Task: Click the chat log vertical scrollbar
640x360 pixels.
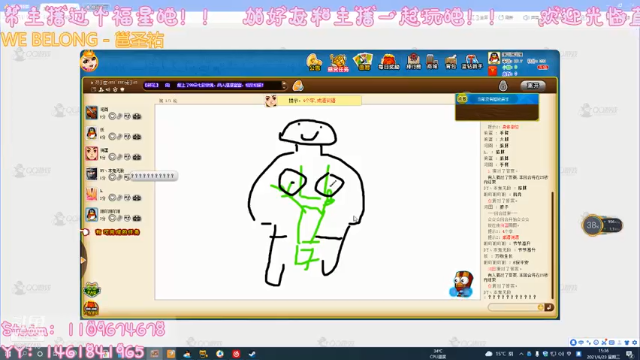Action: pyautogui.click(x=553, y=245)
